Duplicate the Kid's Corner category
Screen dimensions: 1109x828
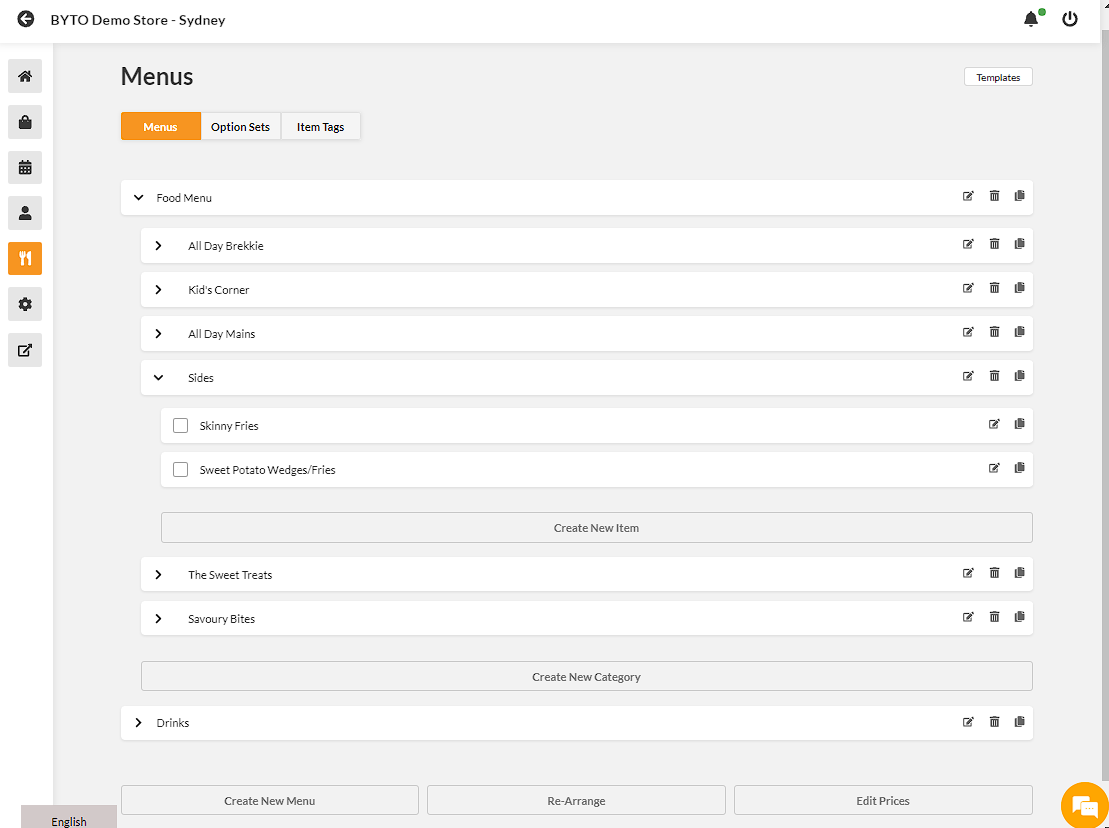(1019, 288)
